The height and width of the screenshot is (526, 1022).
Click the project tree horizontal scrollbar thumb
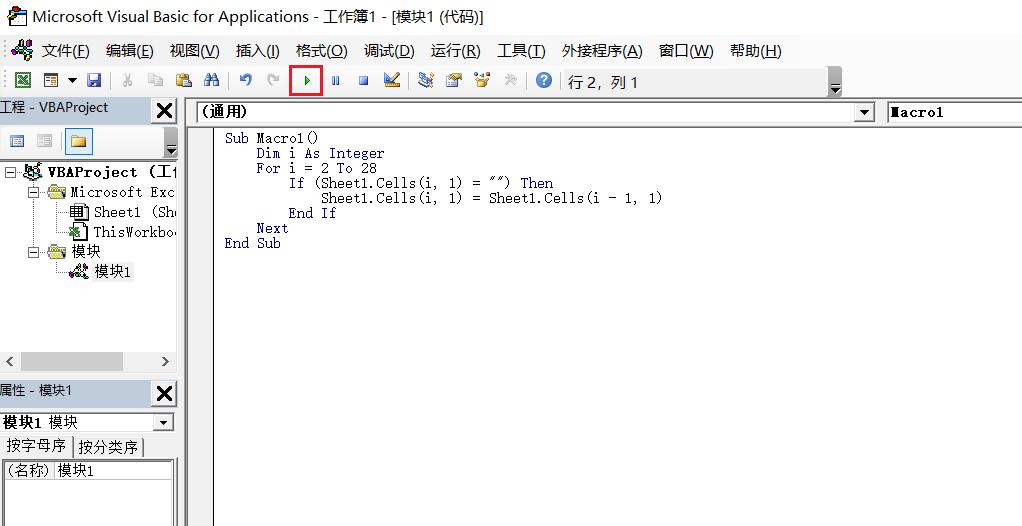pos(72,361)
